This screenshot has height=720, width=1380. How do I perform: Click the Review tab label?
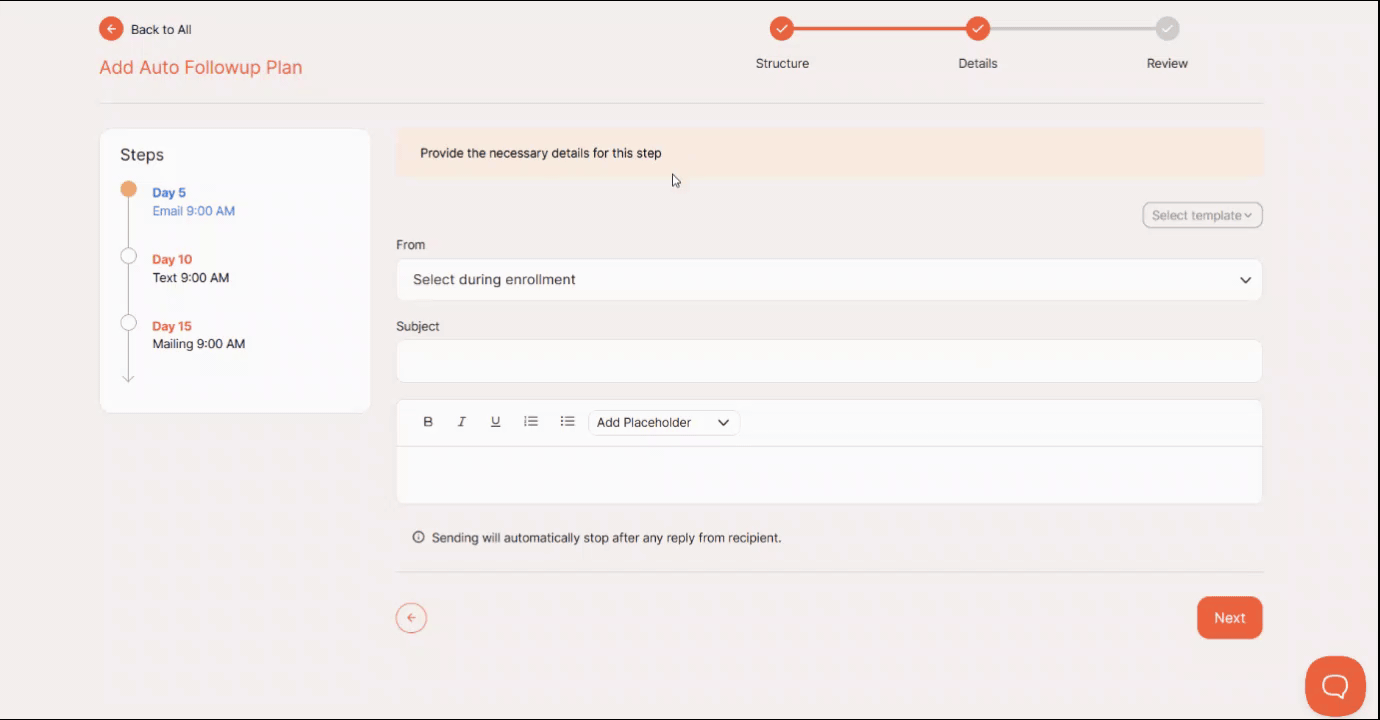(1167, 63)
